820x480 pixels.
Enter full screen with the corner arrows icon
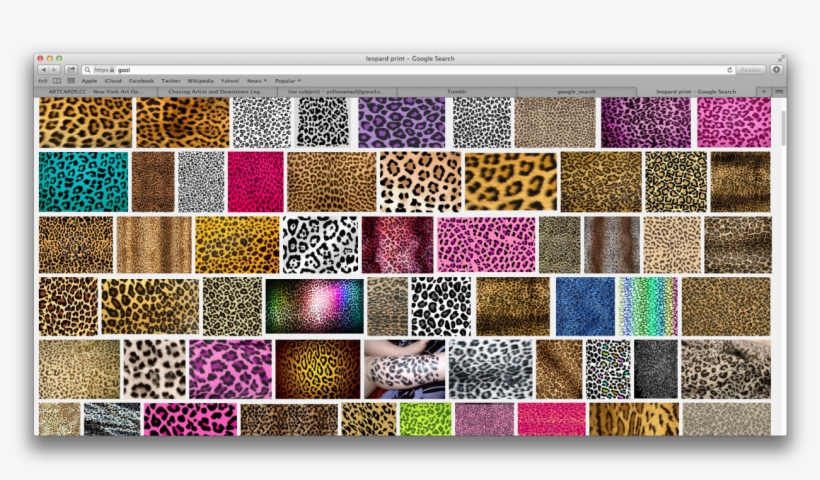pos(781,58)
